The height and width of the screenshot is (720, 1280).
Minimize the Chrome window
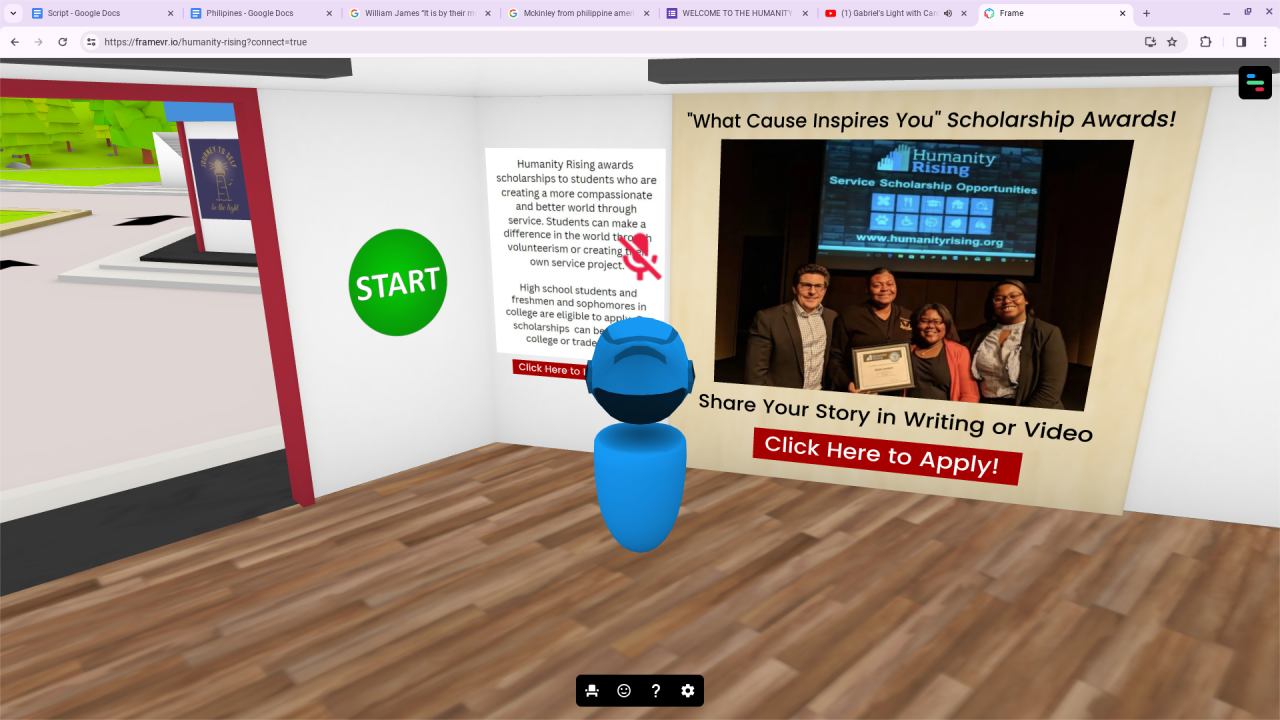pos(1227,13)
